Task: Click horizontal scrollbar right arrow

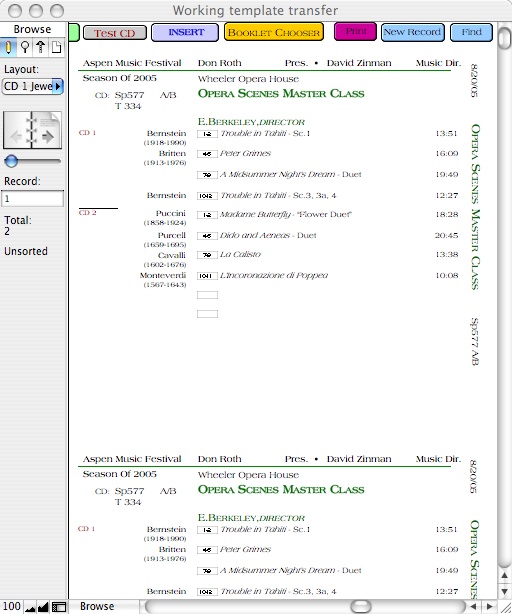Action: click(489, 607)
